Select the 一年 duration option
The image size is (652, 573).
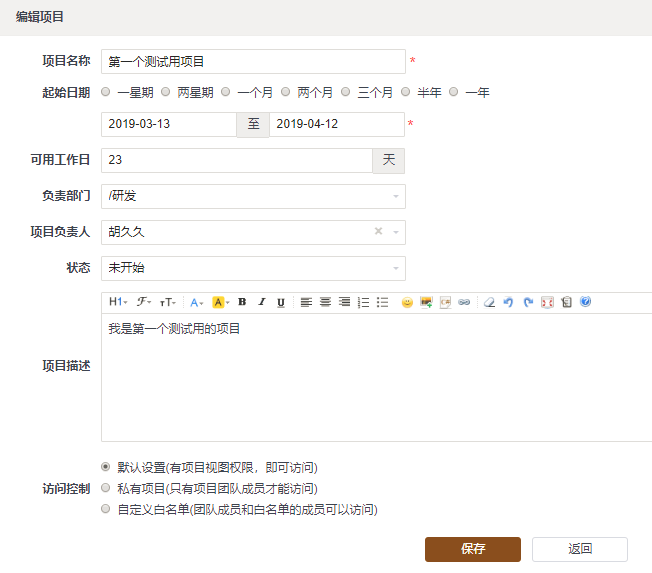453,92
